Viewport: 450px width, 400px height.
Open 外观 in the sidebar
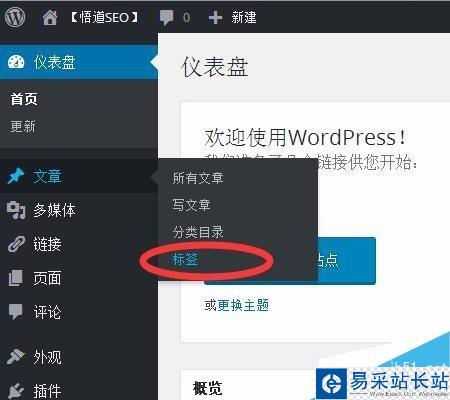point(47,357)
